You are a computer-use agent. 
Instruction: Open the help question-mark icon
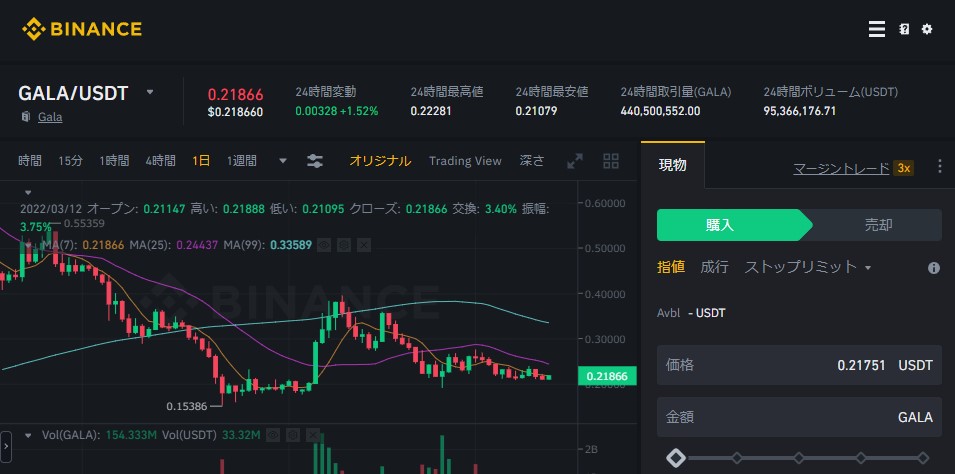(x=904, y=29)
